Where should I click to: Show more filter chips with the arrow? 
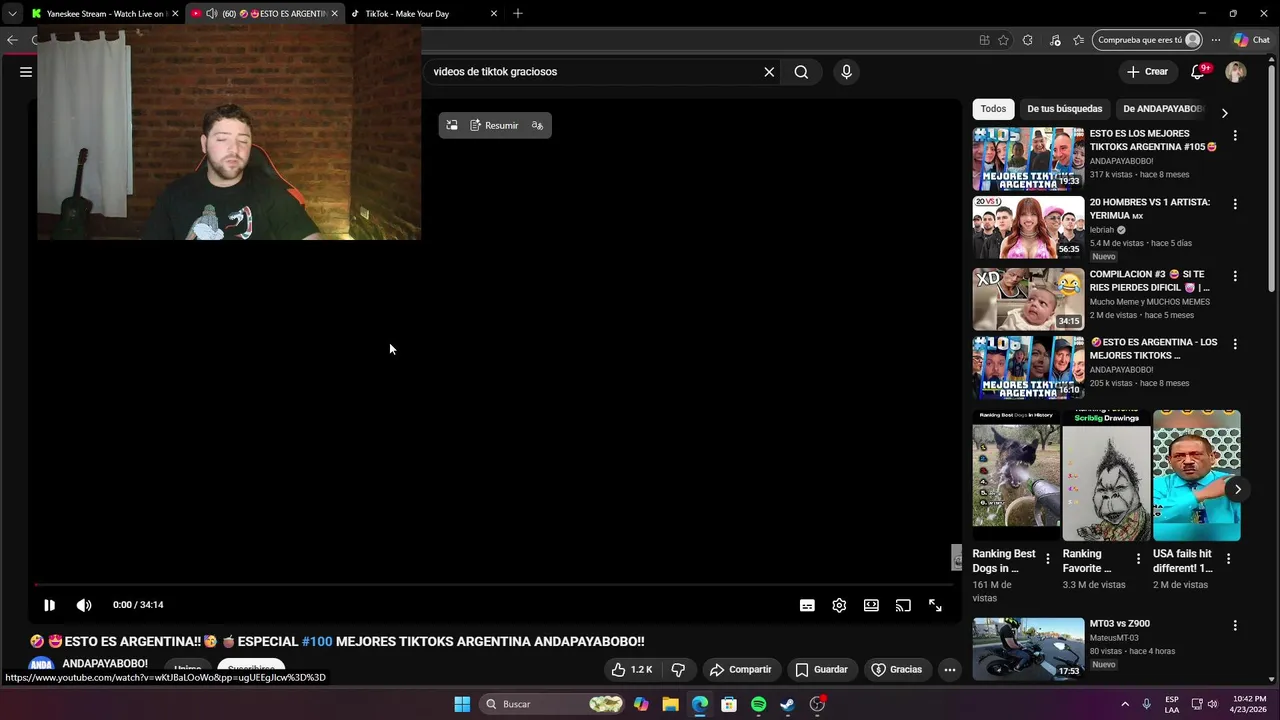tap(1224, 113)
